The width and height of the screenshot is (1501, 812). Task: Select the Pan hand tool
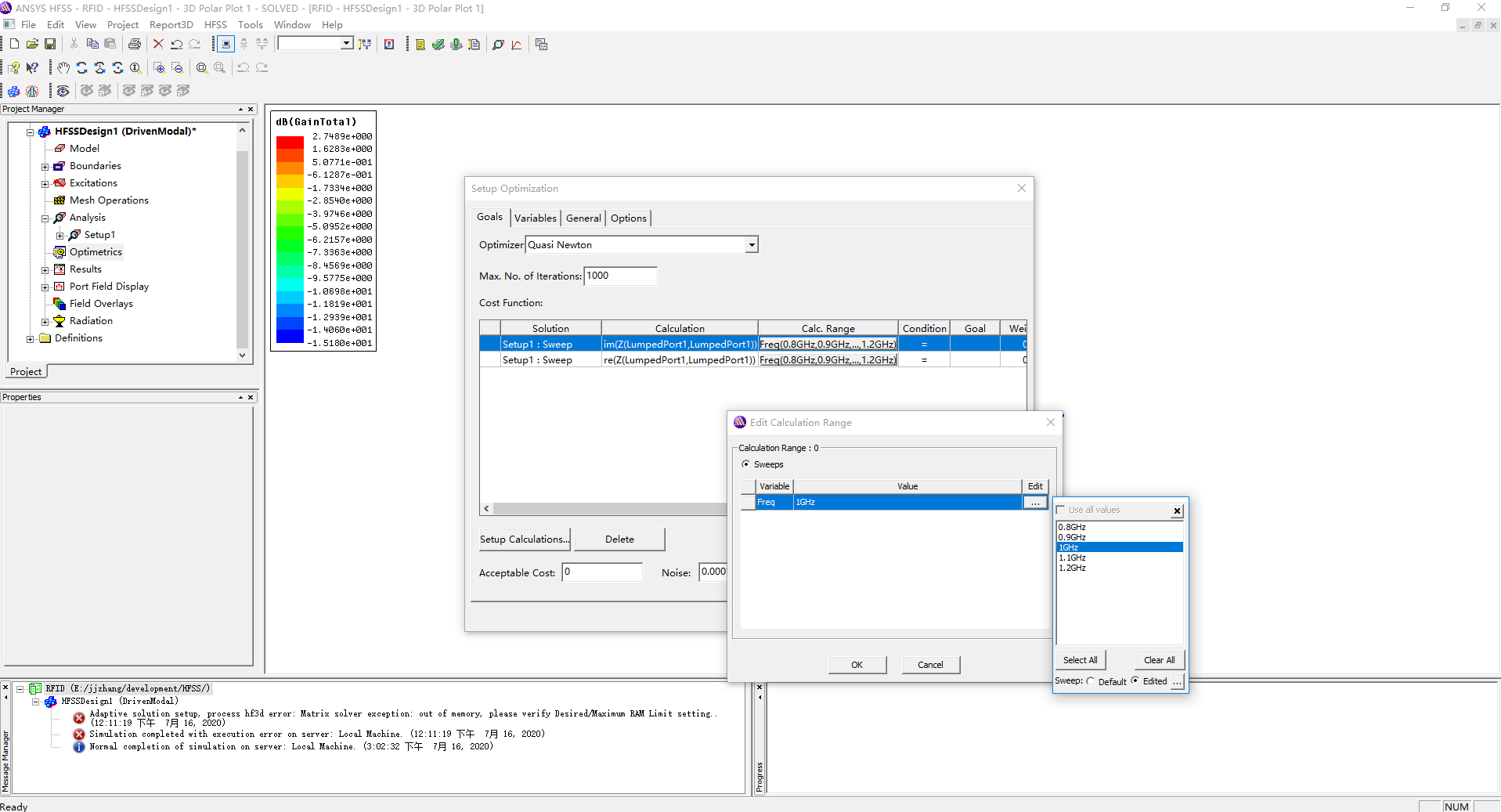(63, 68)
